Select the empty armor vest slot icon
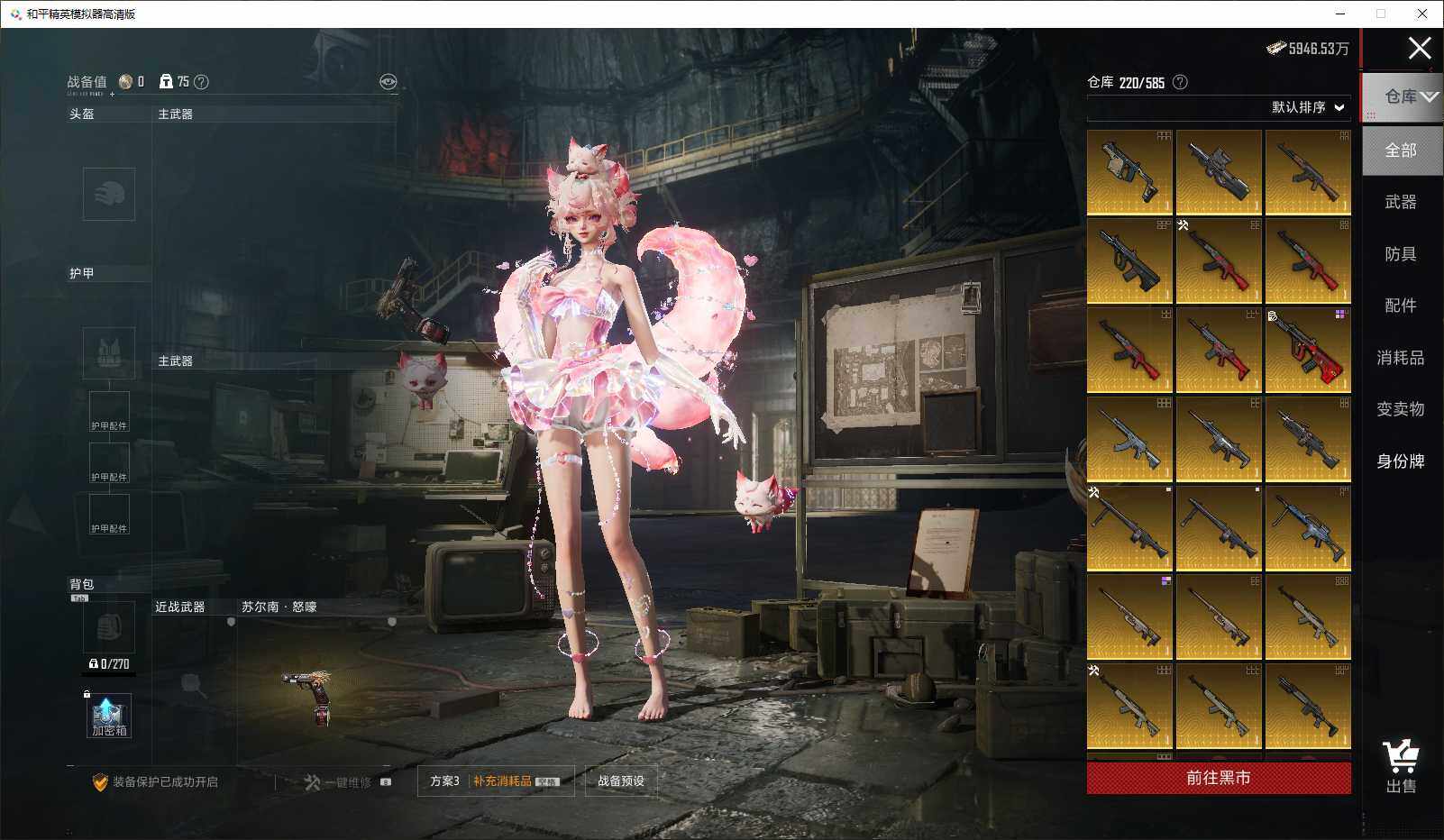The image size is (1444, 840). [109, 352]
